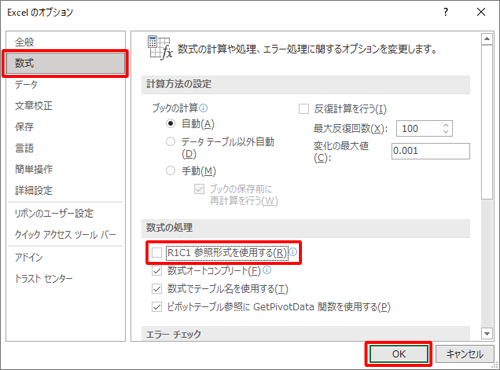Select データ テーブル以外自動(D) radio button
Viewport: 500px width, 370px height.
click(x=170, y=141)
